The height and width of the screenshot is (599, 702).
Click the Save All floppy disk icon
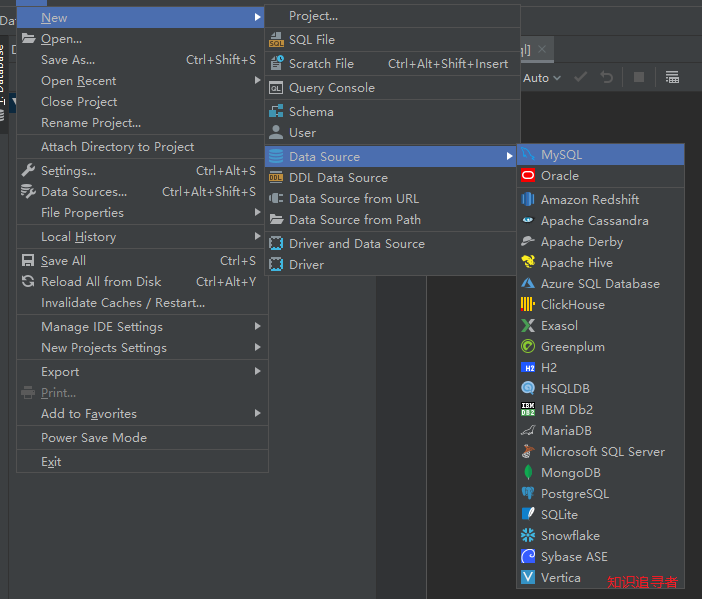point(28,261)
